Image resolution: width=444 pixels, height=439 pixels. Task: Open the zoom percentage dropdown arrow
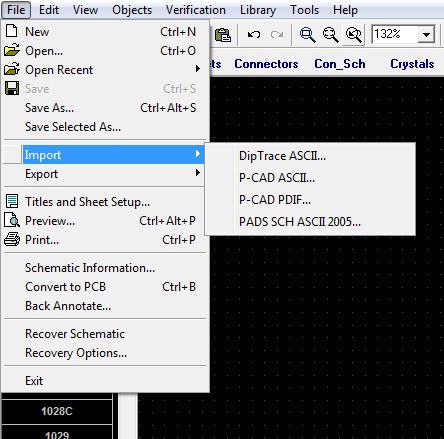point(426,34)
